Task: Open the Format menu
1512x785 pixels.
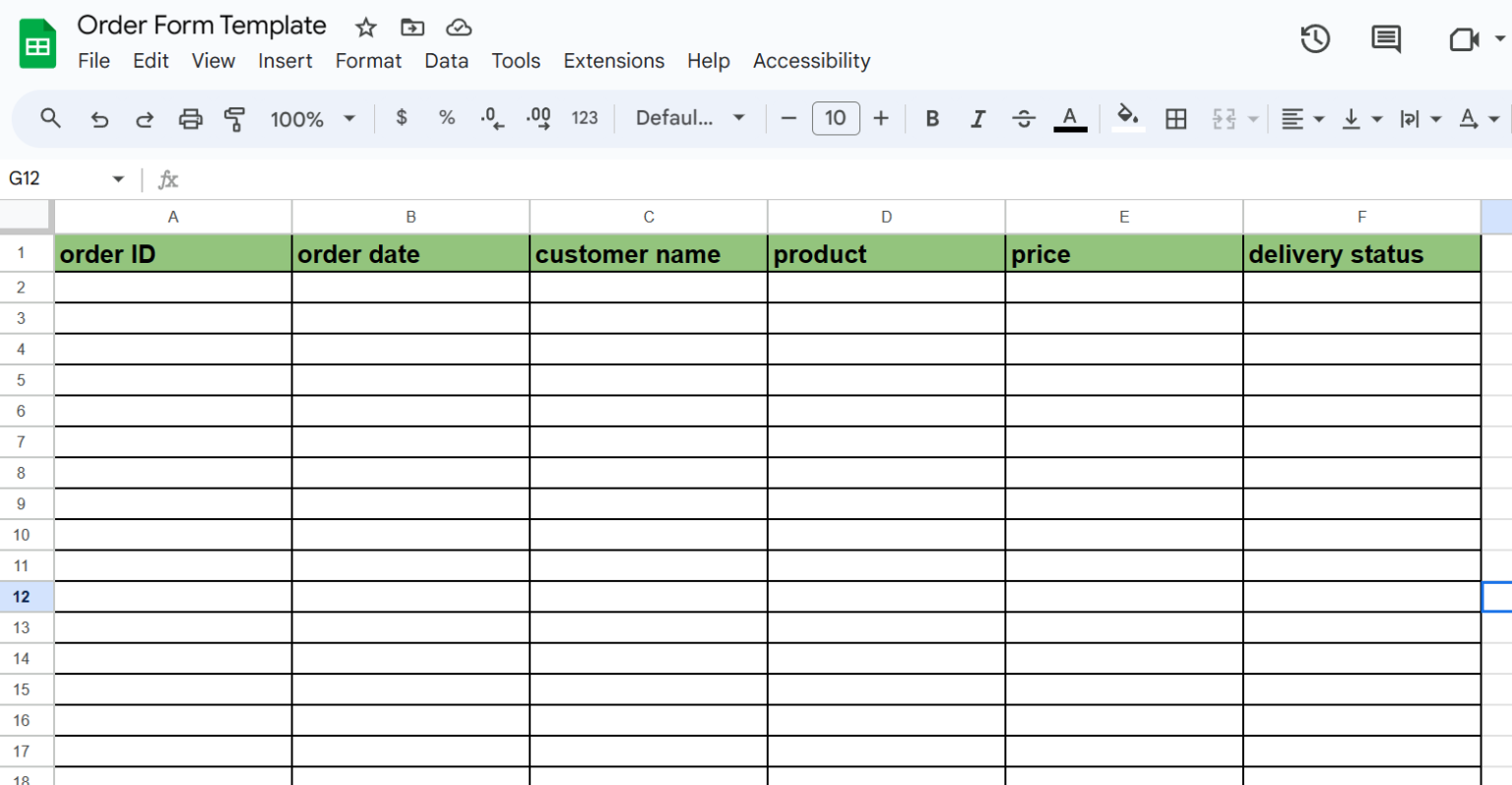Action: [x=368, y=61]
